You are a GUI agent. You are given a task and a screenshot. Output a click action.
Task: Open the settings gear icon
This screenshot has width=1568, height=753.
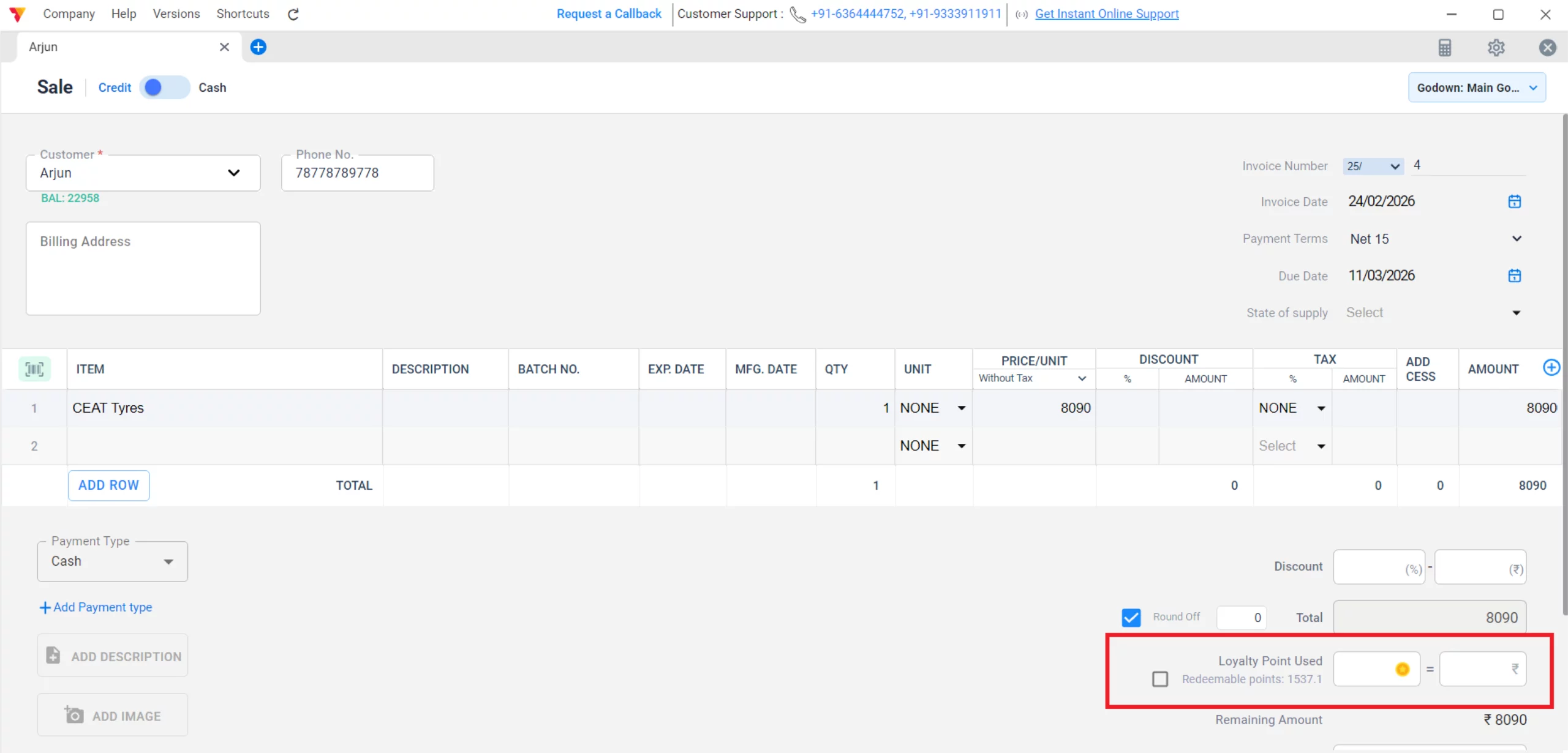[1496, 48]
